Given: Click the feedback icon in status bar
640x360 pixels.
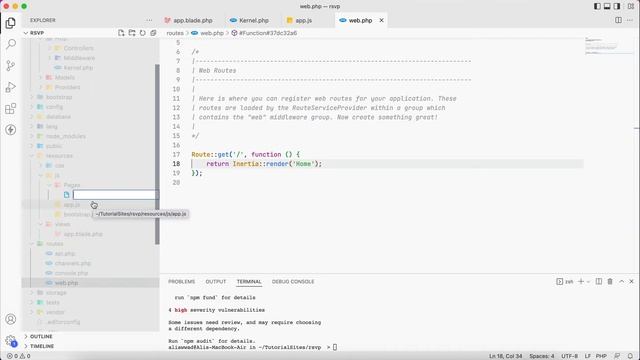Looking at the screenshot, I should pyautogui.click(x=617, y=356).
